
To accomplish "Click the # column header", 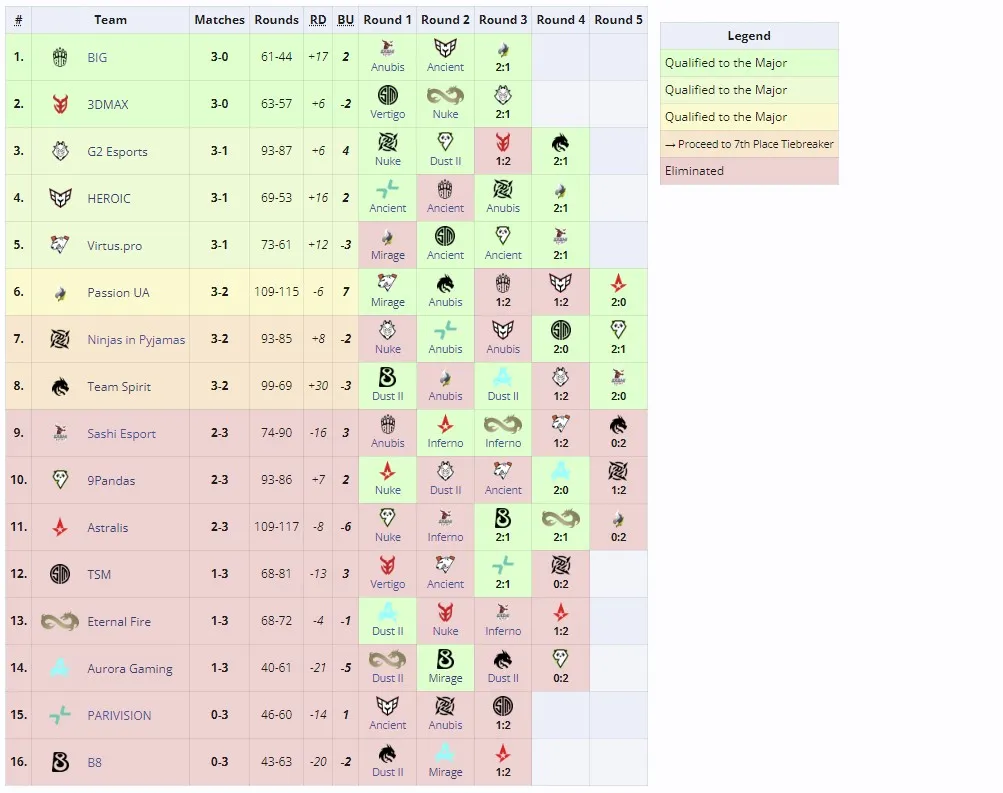I will 19,20.
